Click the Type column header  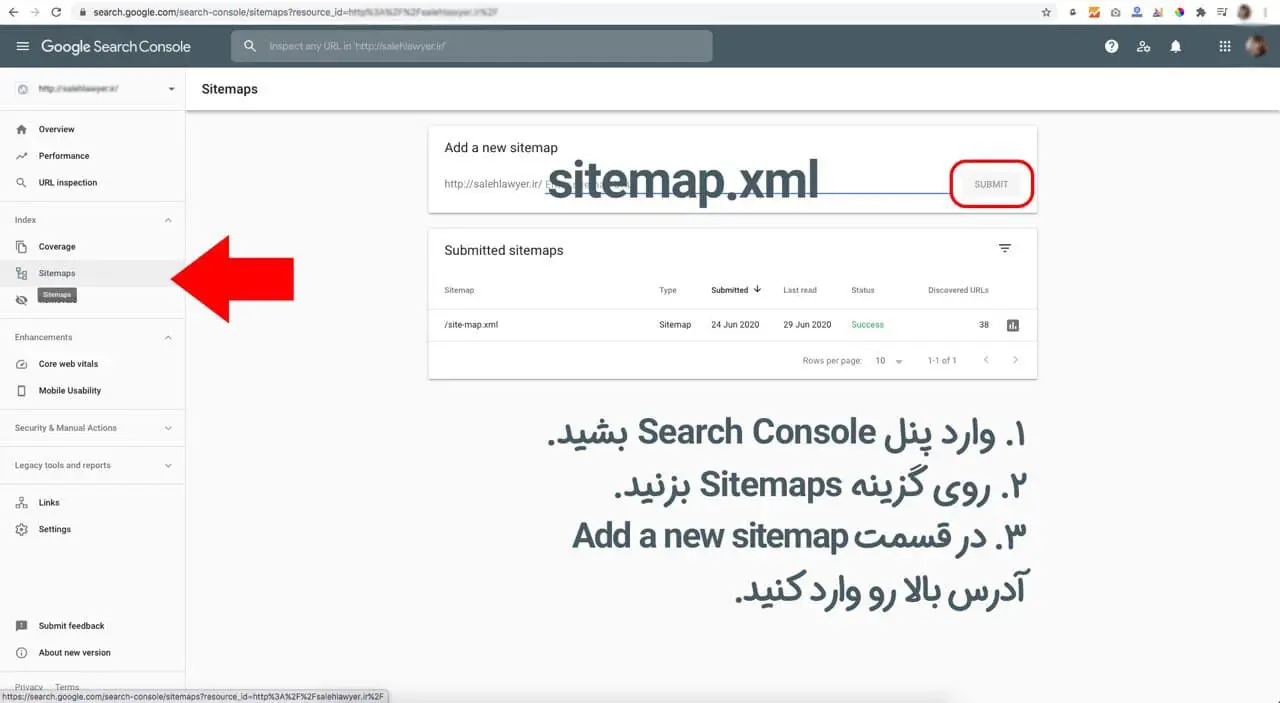tap(668, 290)
